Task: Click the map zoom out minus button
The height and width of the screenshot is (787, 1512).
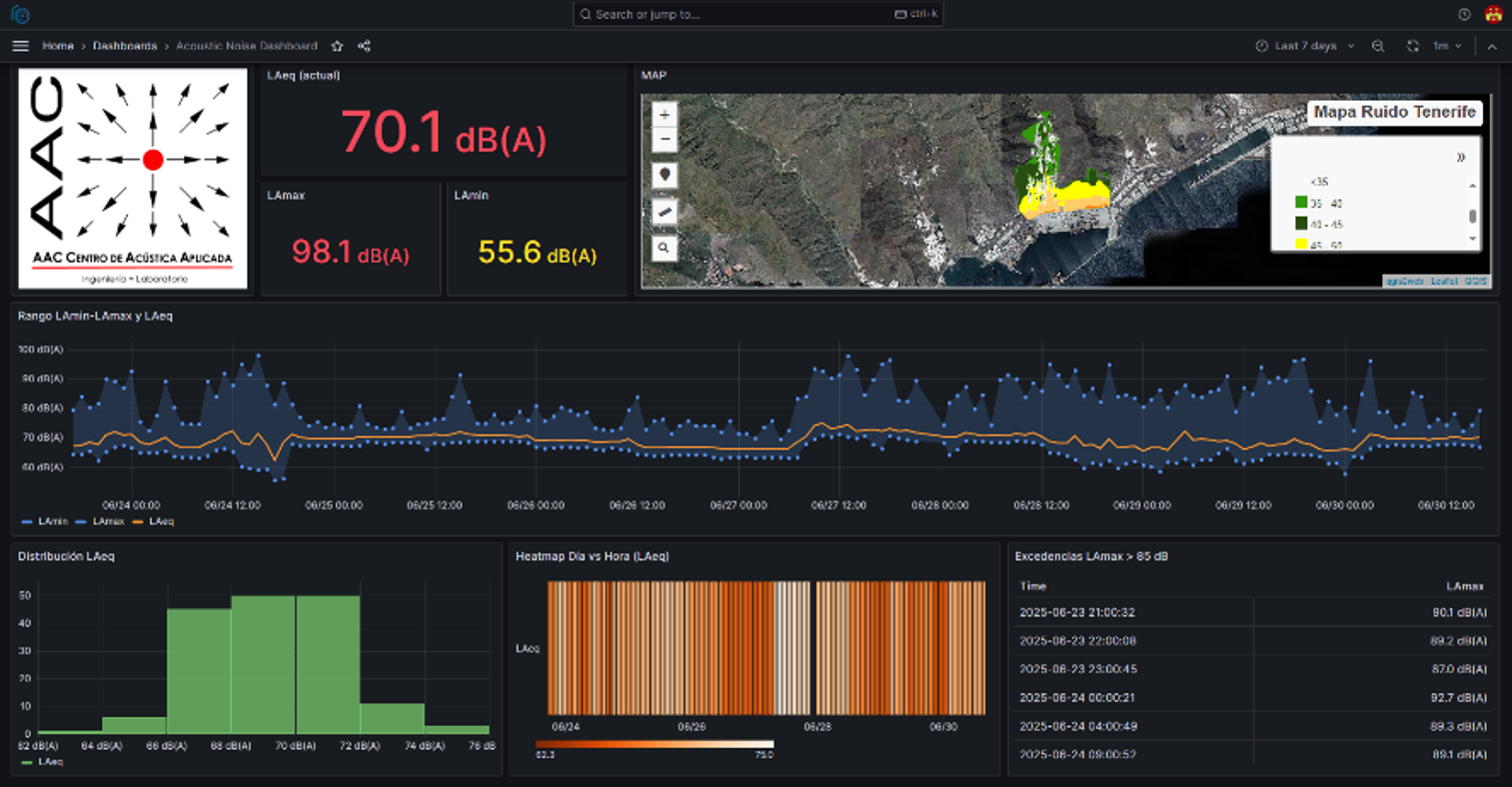Action: pos(665,140)
